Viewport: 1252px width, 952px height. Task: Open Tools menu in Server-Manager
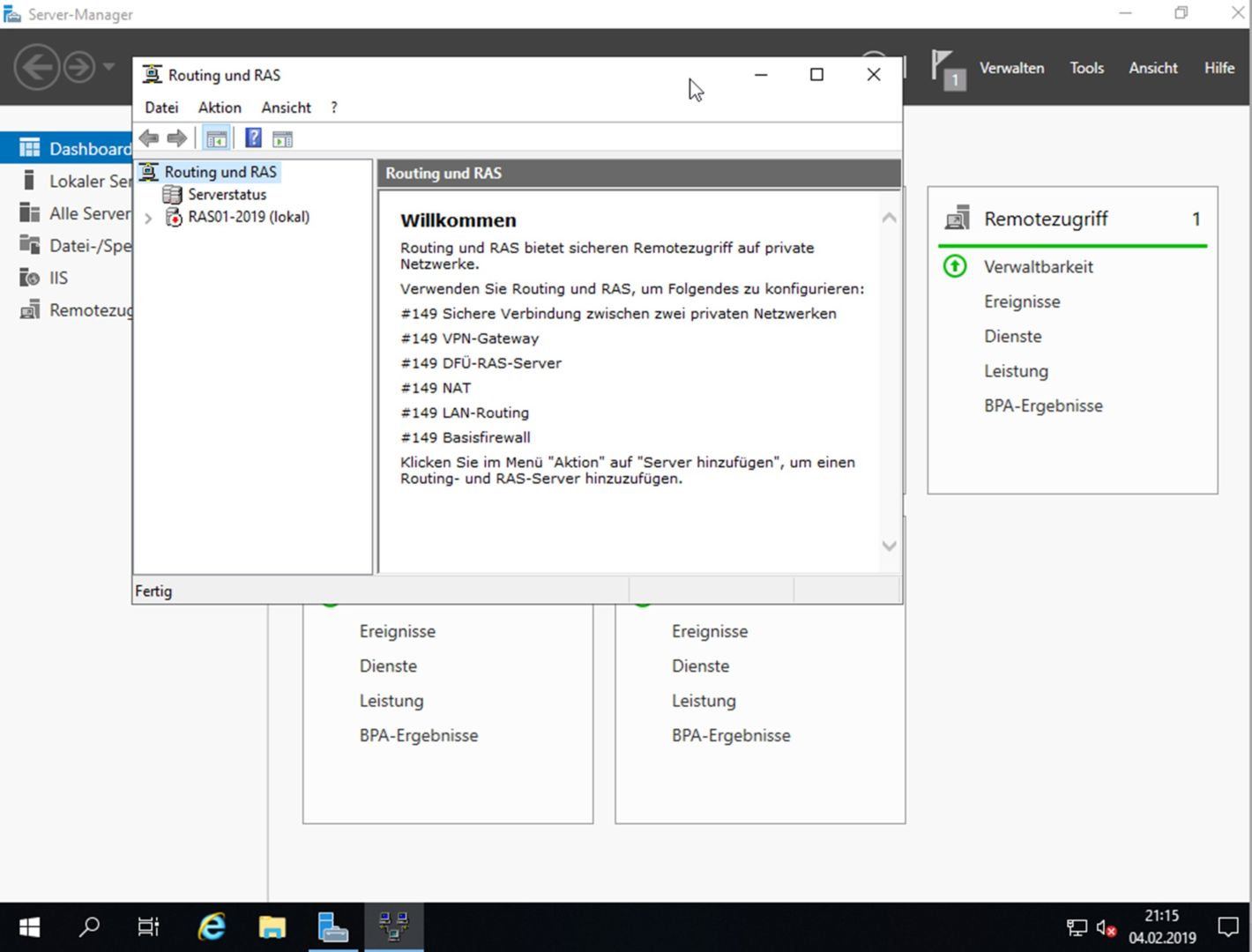coord(1086,68)
